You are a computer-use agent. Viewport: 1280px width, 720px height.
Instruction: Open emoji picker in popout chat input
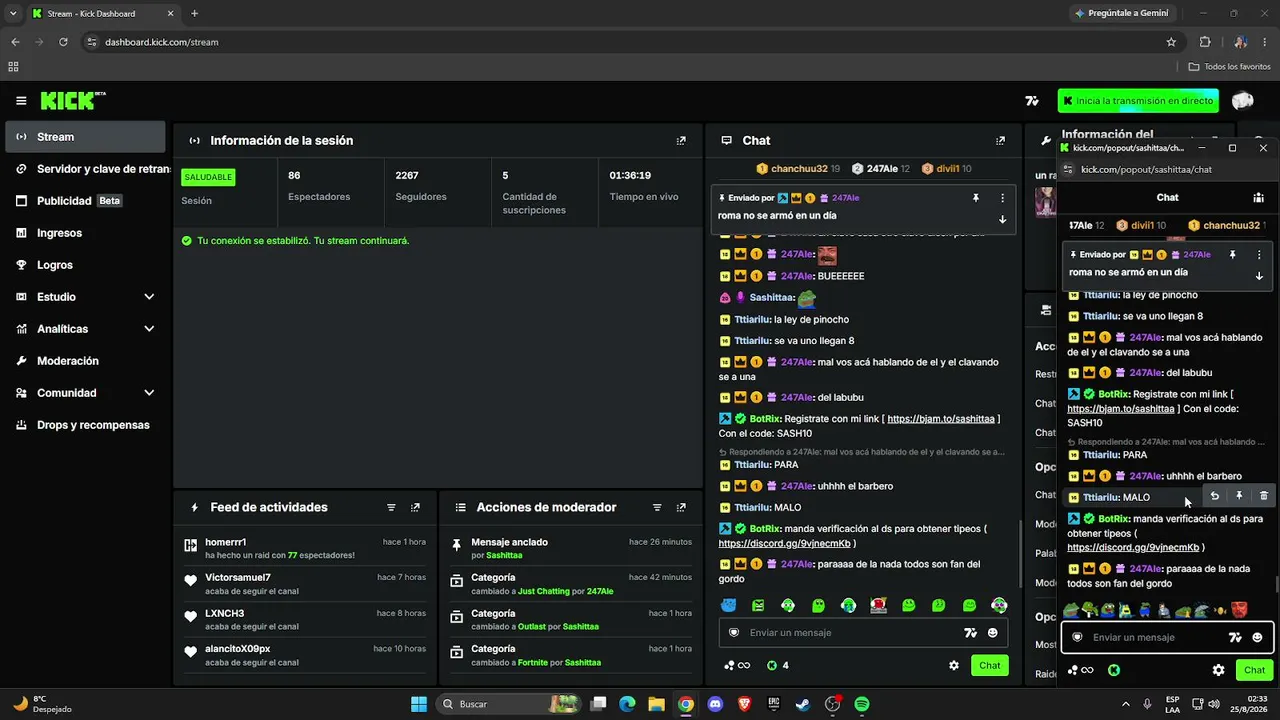1258,638
